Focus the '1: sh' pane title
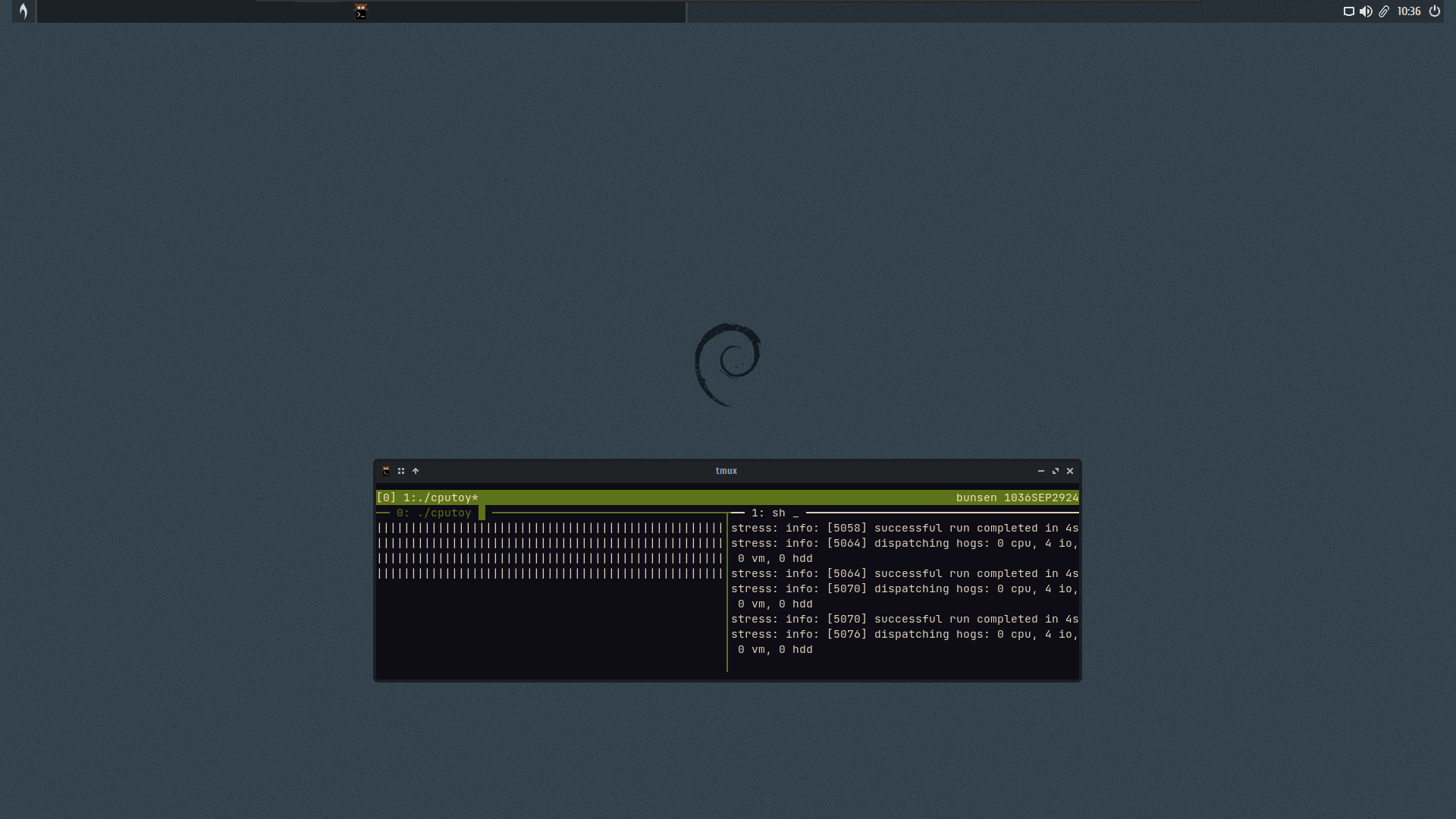 click(768, 513)
